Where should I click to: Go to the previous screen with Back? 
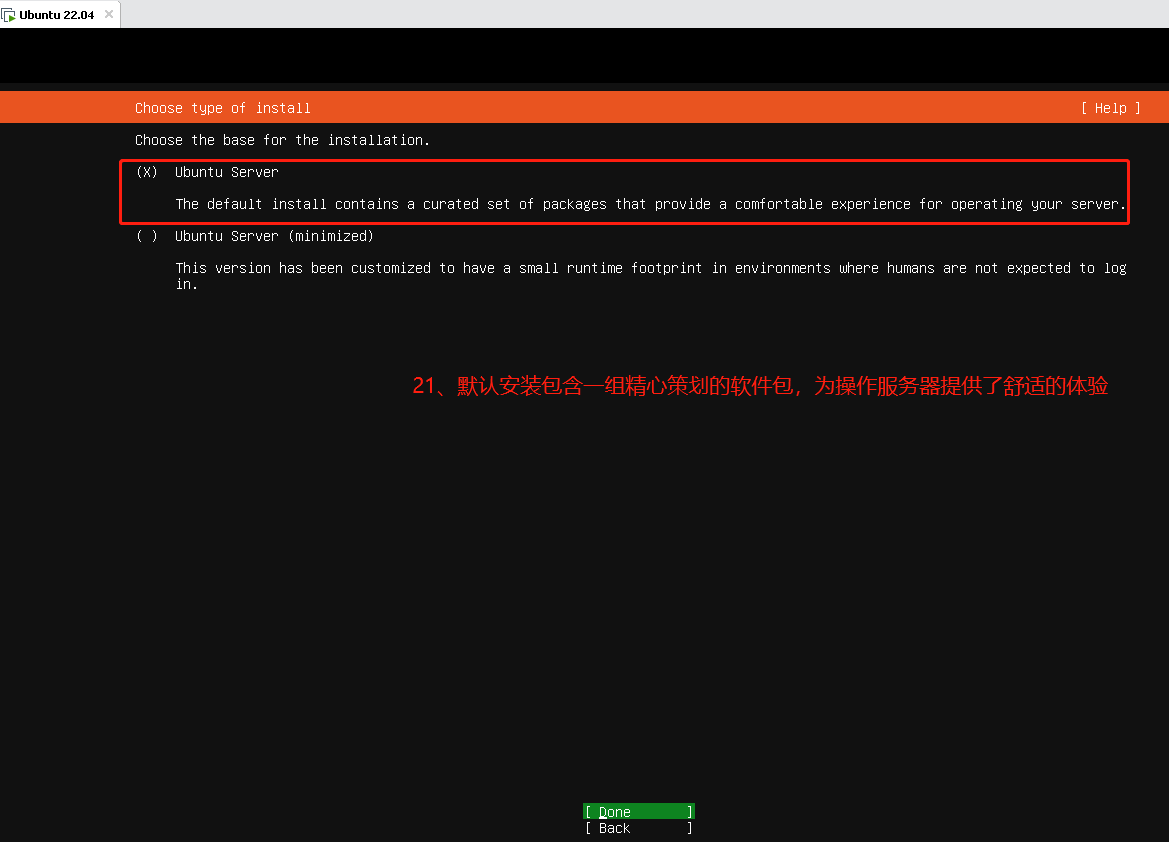click(639, 828)
